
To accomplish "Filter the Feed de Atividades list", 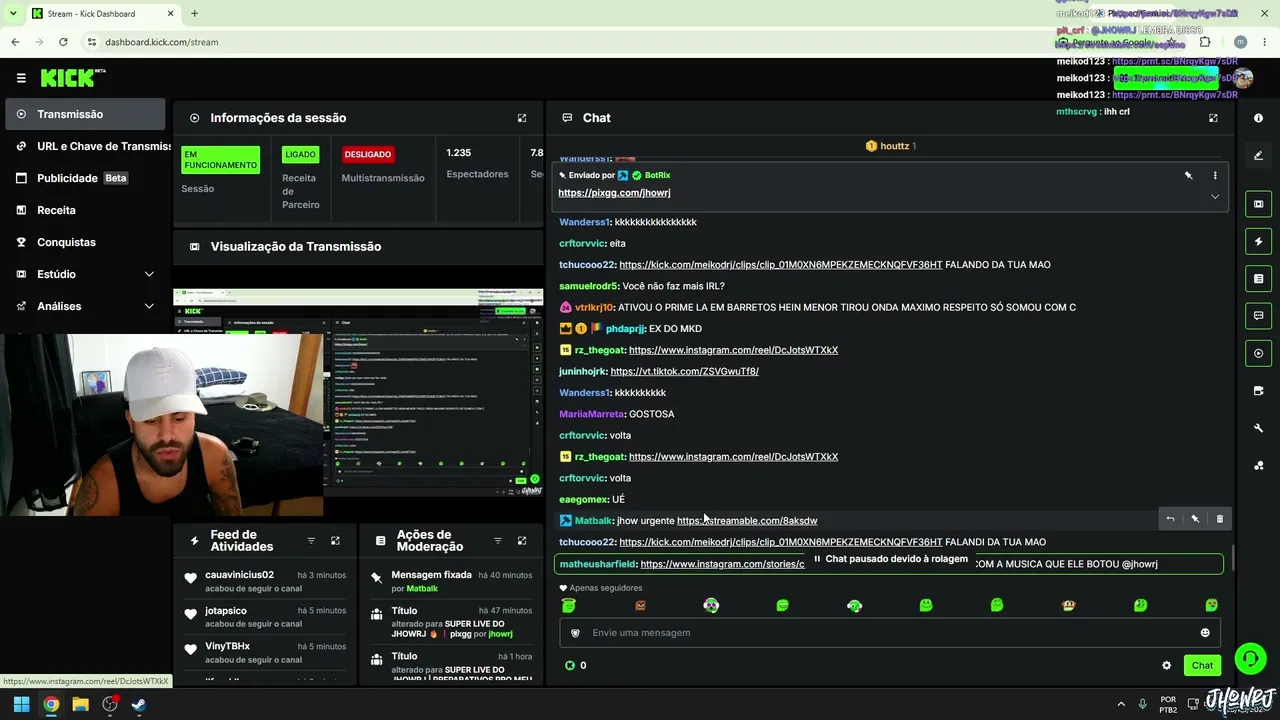I will point(311,541).
